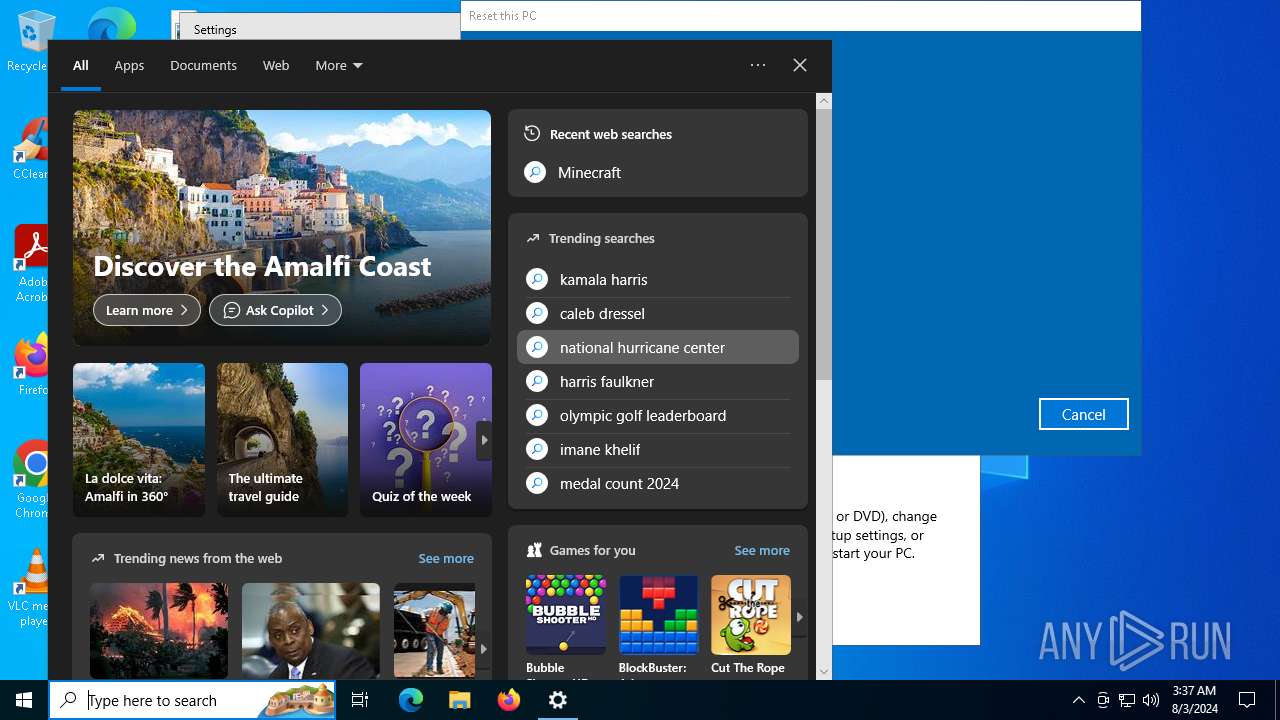The height and width of the screenshot is (720, 1280).
Task: Switch to the Web search tab
Action: [x=276, y=65]
